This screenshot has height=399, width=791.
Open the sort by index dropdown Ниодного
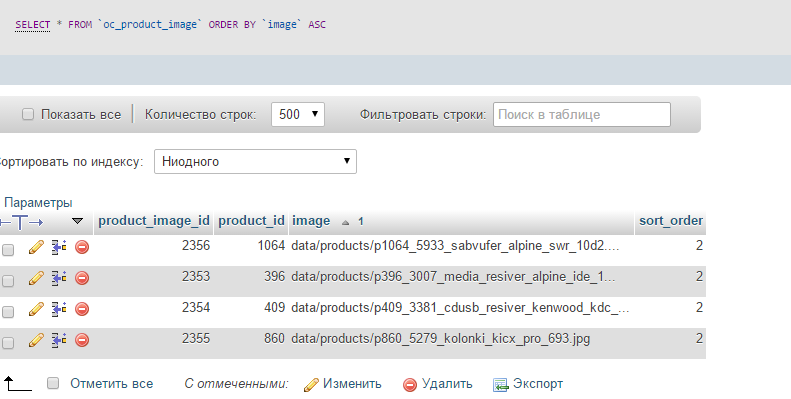255,161
